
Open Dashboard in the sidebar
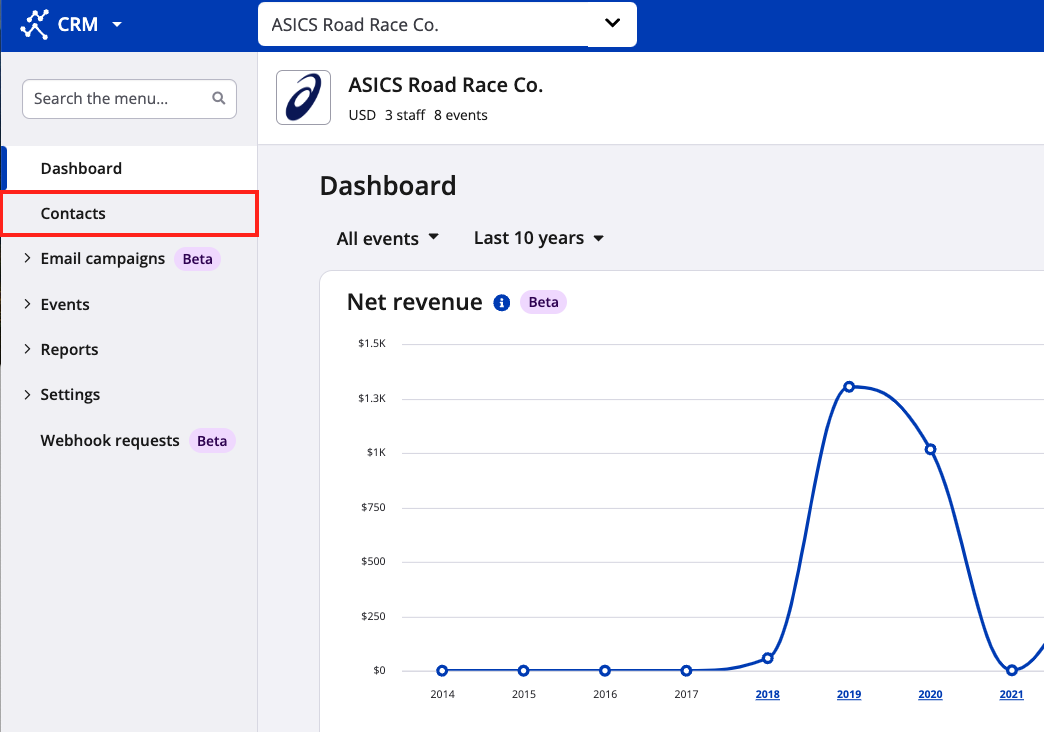[81, 168]
